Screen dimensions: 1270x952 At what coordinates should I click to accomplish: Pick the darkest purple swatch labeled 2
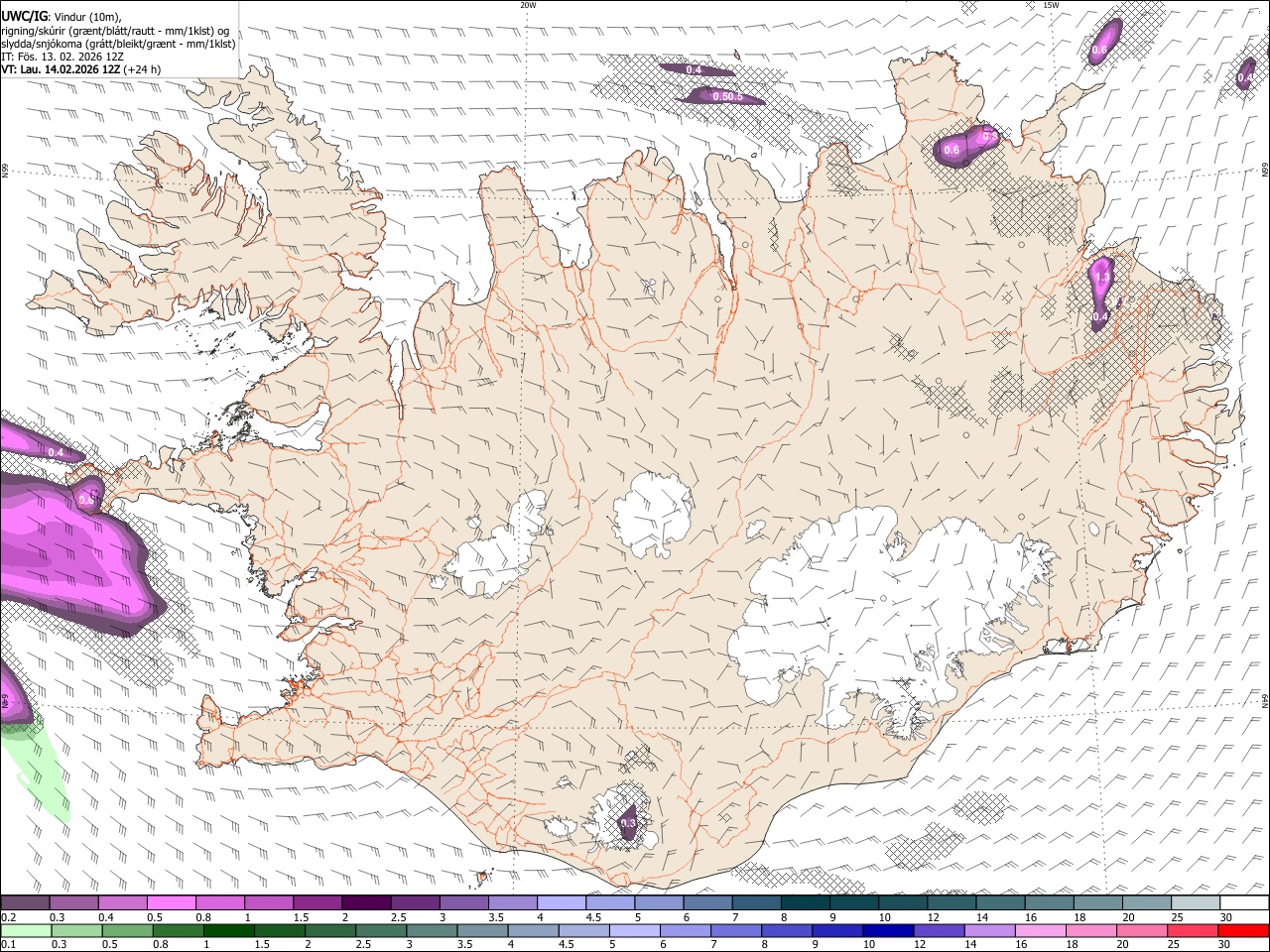365,903
